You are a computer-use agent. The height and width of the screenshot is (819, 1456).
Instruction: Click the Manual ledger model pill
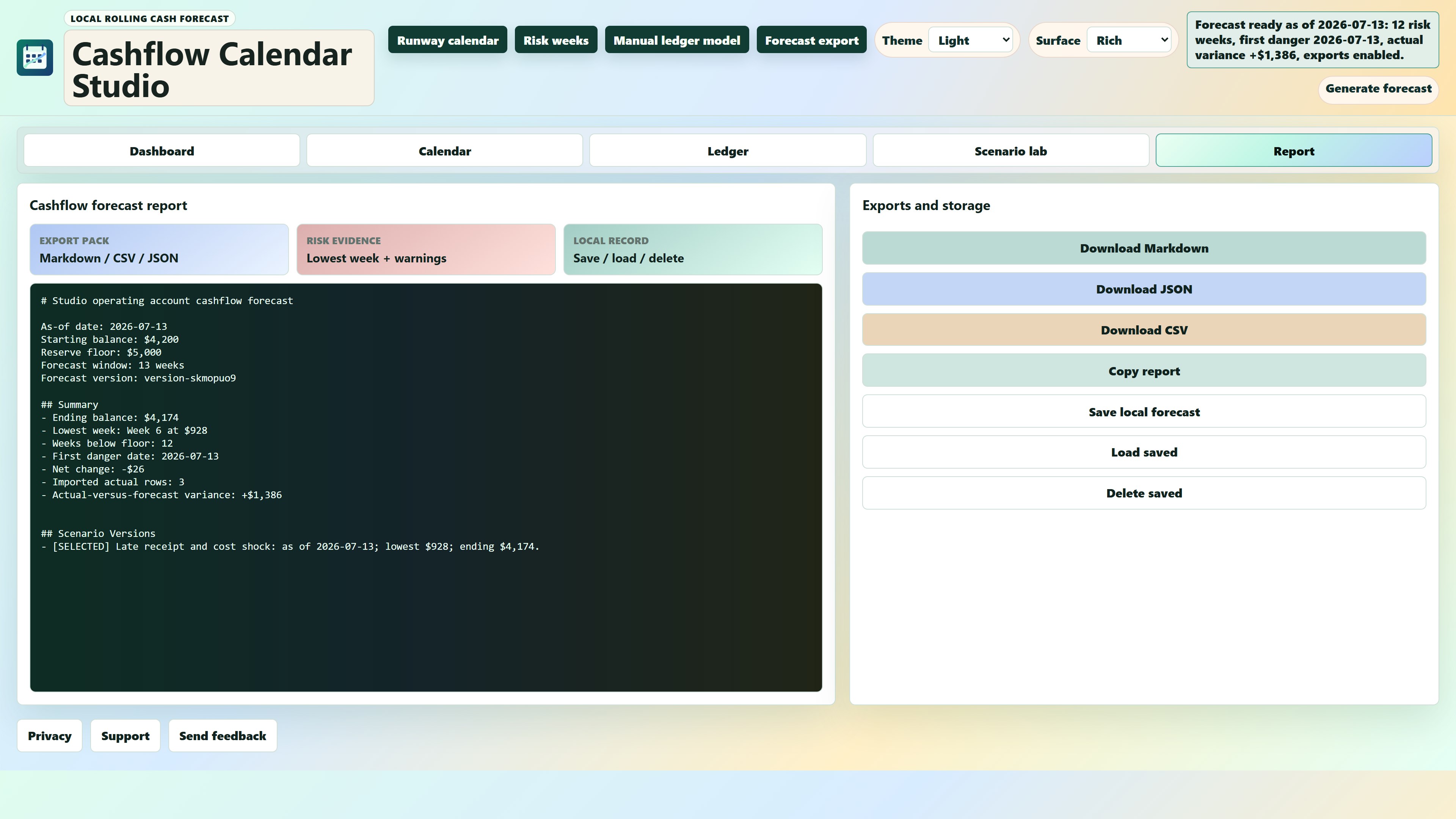[x=676, y=40]
